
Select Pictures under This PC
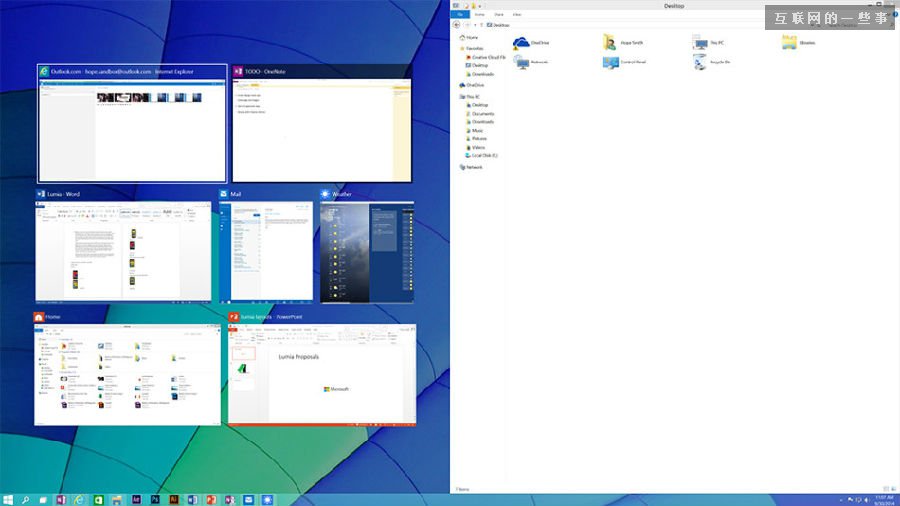(x=476, y=139)
